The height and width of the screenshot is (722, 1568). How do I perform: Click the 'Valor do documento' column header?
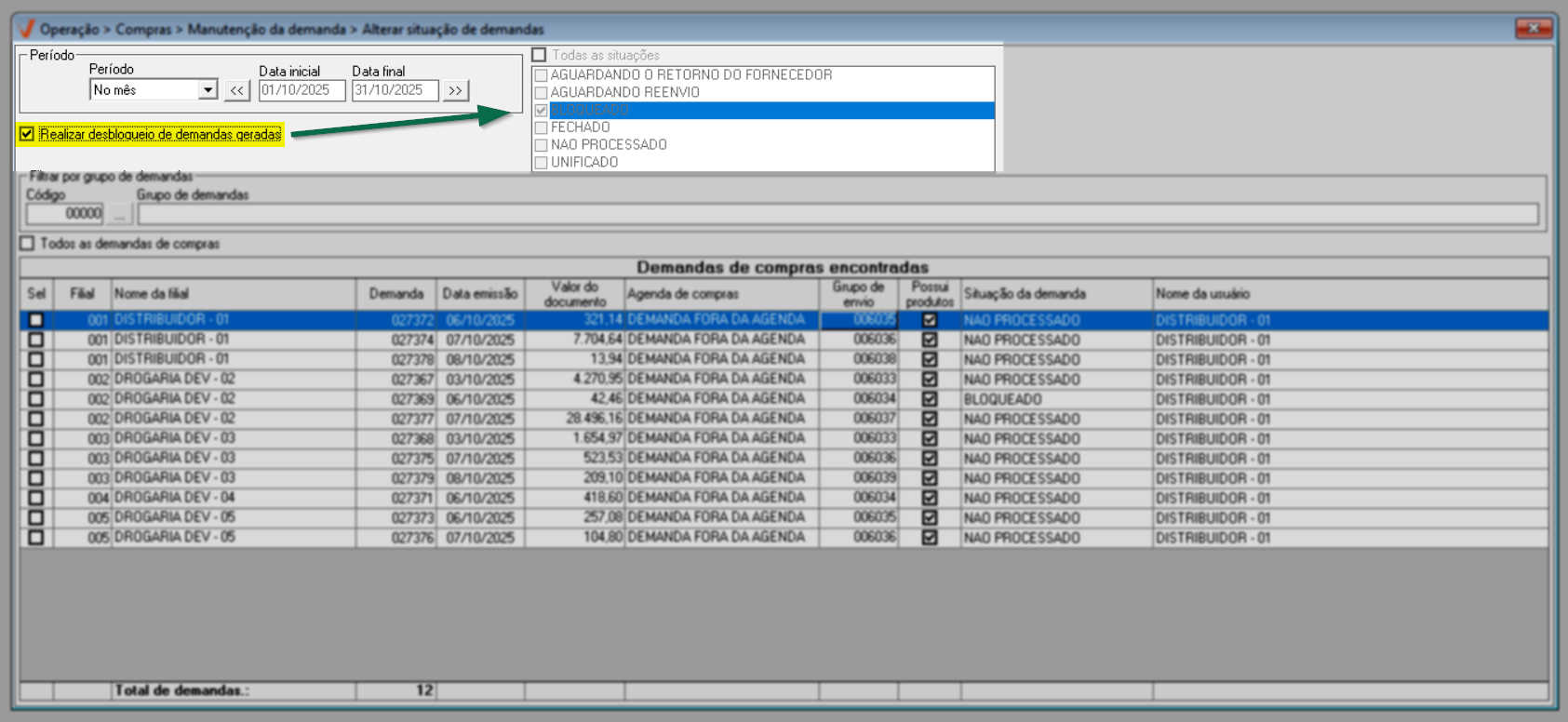click(574, 294)
